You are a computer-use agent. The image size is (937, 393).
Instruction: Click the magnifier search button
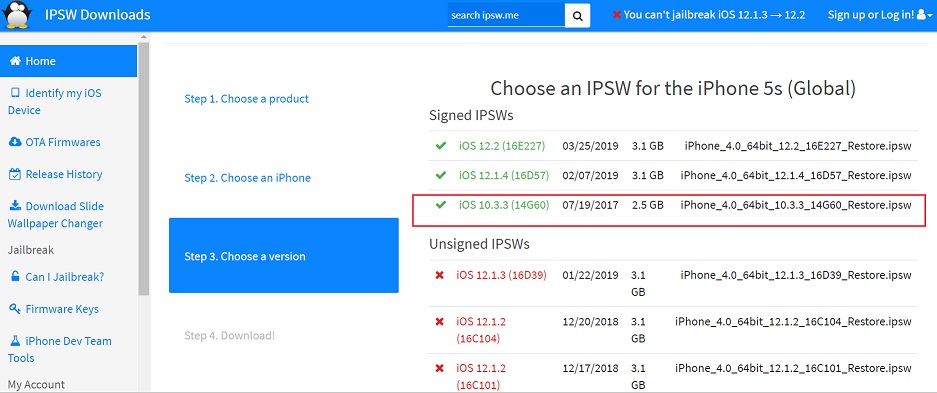(577, 16)
